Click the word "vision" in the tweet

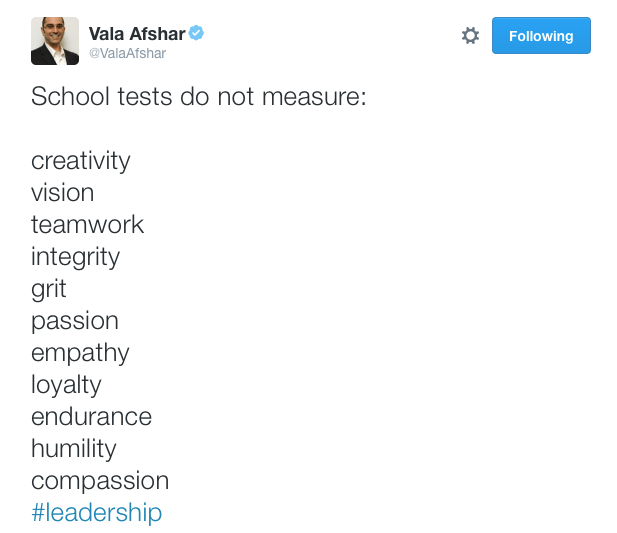(63, 193)
